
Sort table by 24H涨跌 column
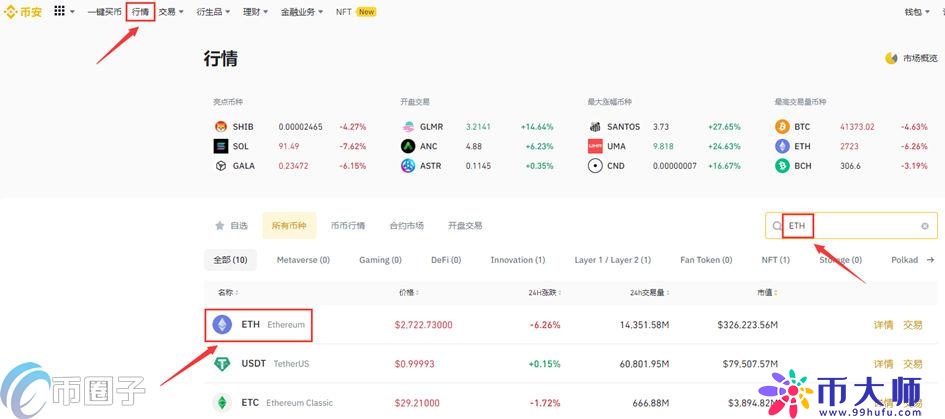tap(544, 292)
